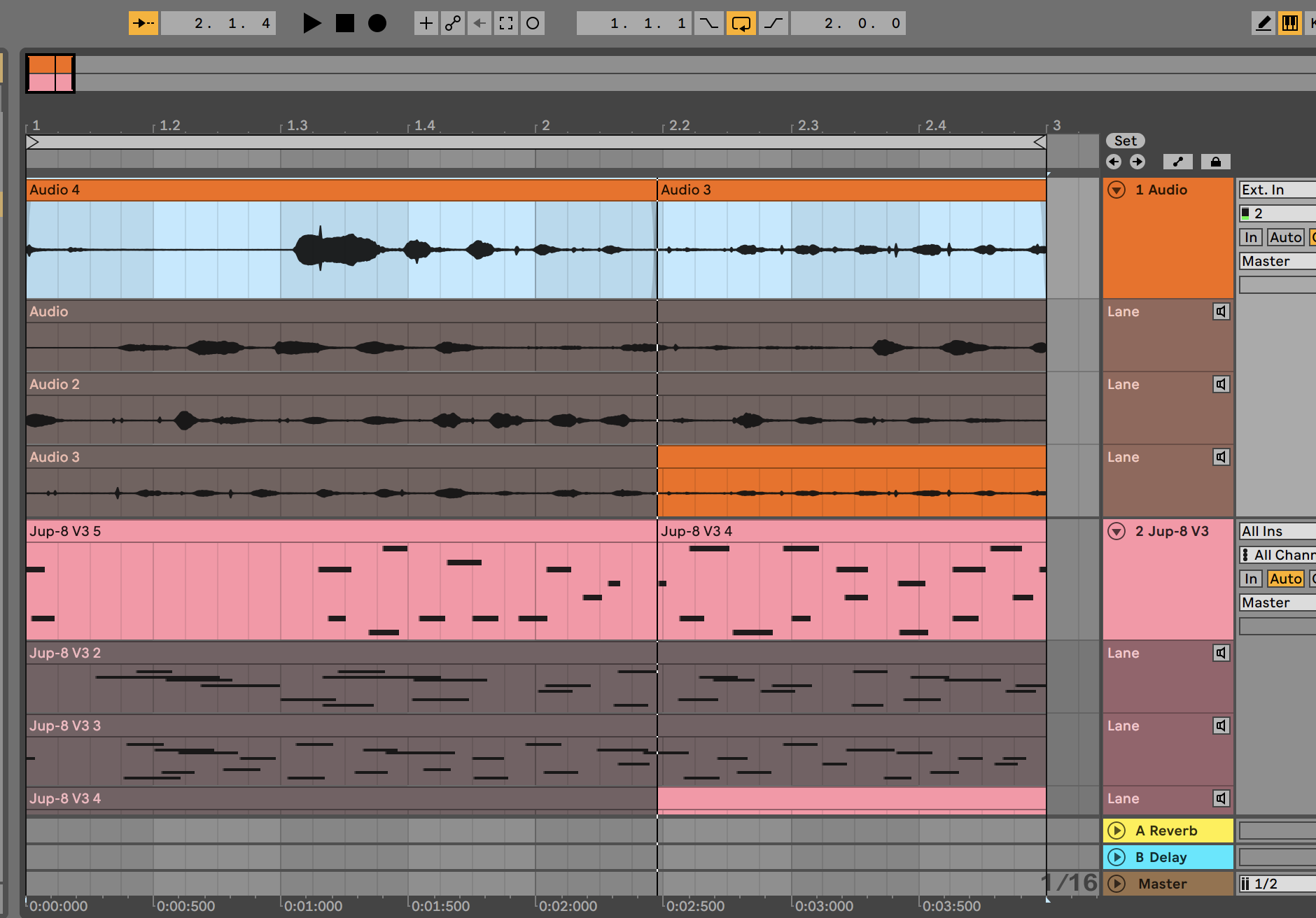Click loop length field 2.0.0
Screen dimensions: 1316x918
848,23
